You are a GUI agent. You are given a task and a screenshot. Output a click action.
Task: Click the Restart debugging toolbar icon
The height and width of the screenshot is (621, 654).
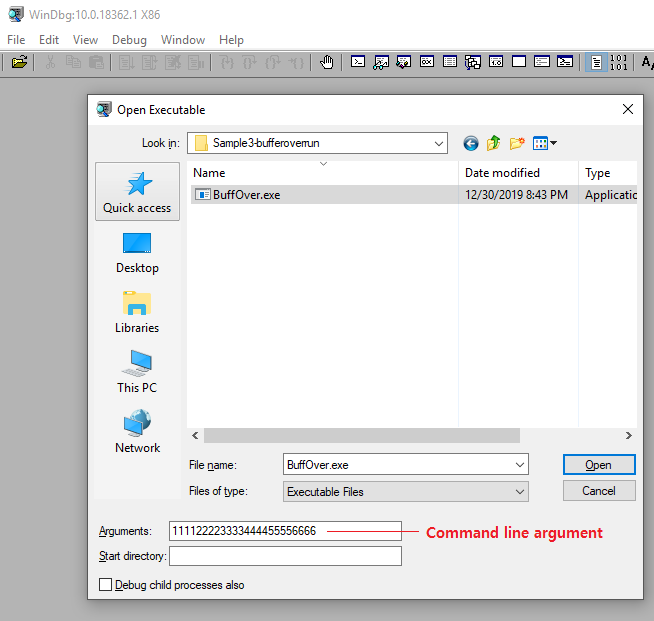pyautogui.click(x=149, y=62)
